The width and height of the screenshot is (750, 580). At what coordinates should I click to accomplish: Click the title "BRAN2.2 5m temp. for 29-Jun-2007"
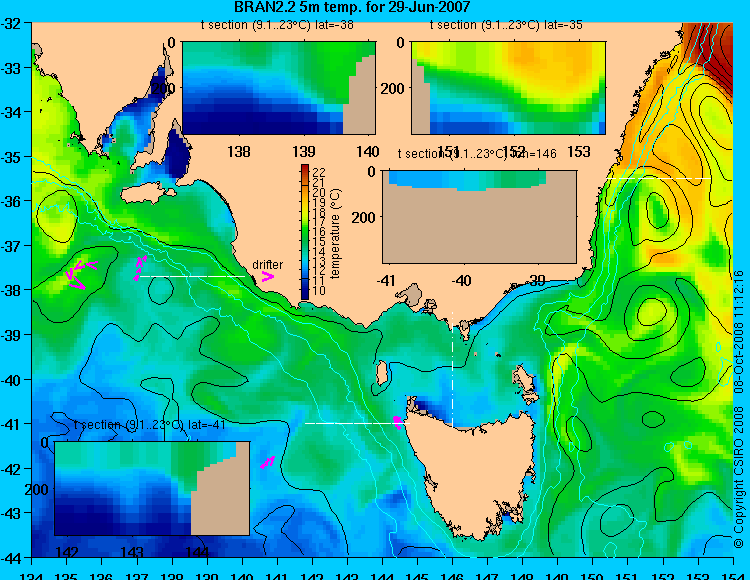point(352,7)
